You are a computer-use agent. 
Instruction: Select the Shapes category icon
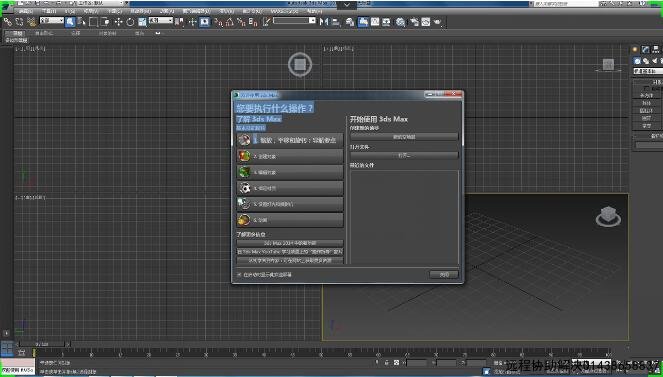point(646,61)
